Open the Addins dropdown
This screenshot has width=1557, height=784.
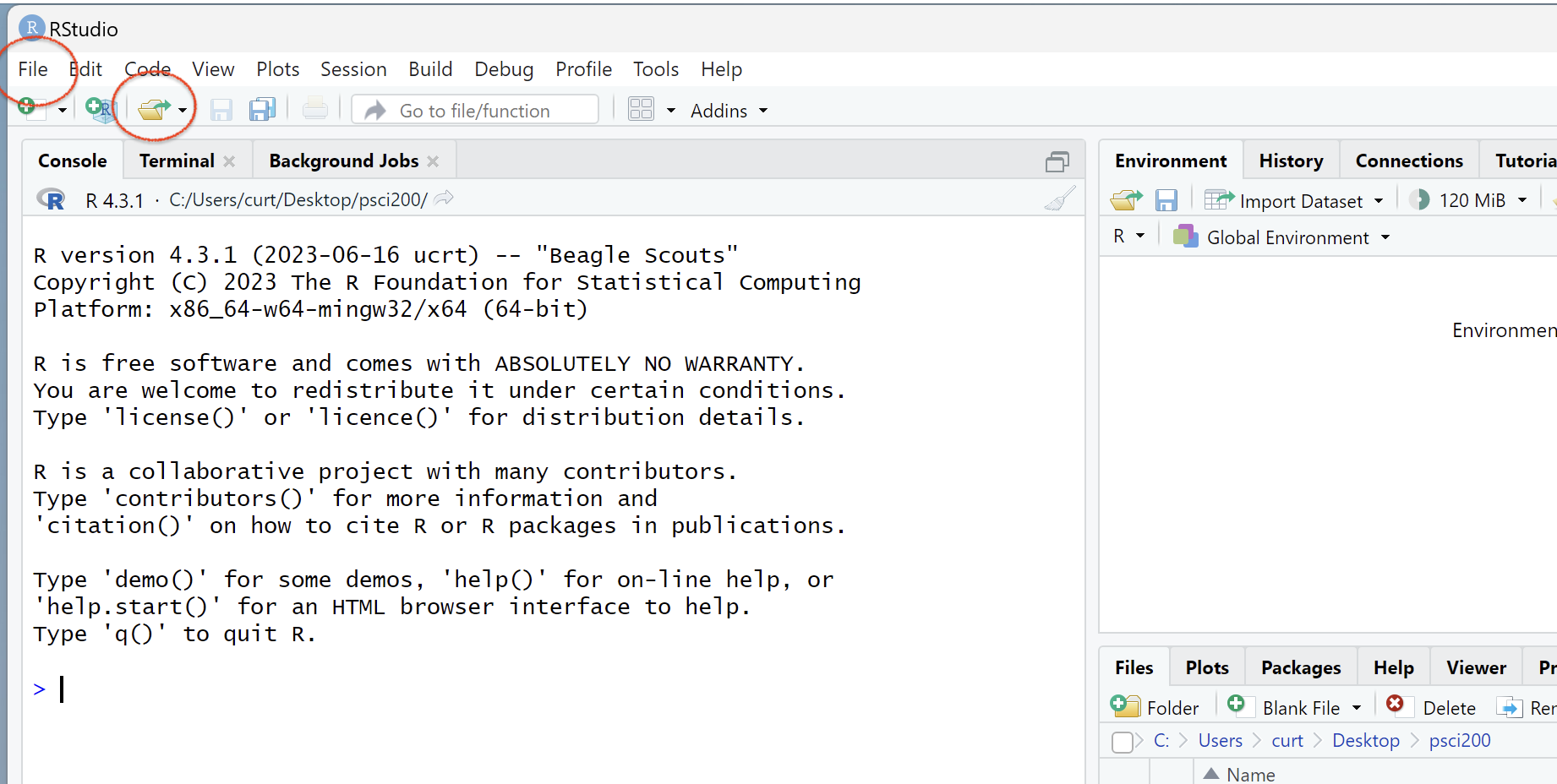[x=729, y=111]
